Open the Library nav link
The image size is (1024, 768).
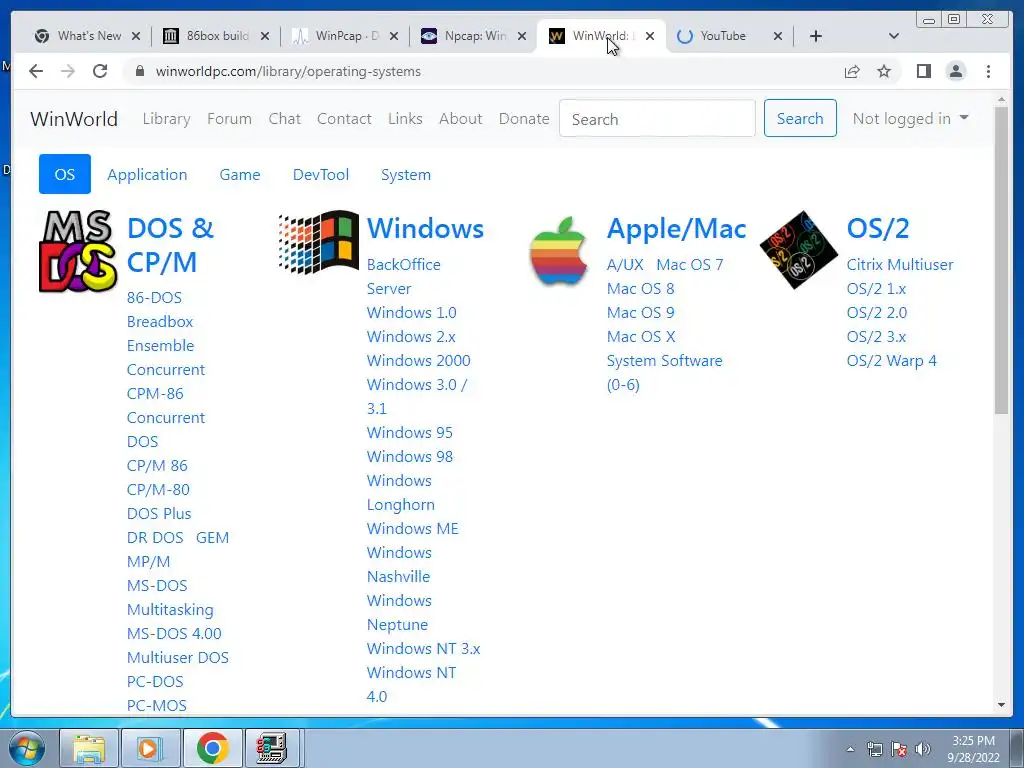[167, 118]
